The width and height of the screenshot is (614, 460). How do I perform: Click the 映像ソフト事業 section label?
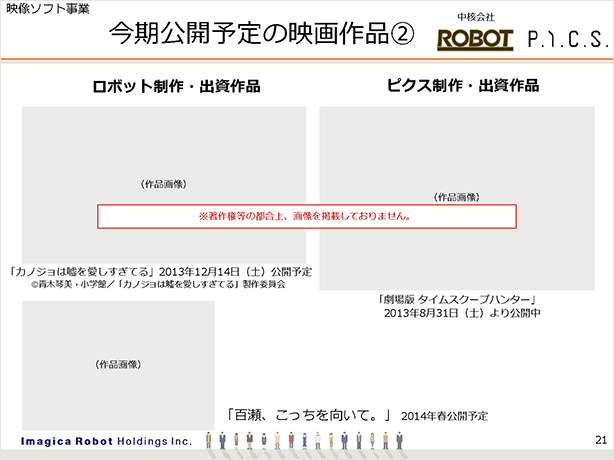point(48,9)
